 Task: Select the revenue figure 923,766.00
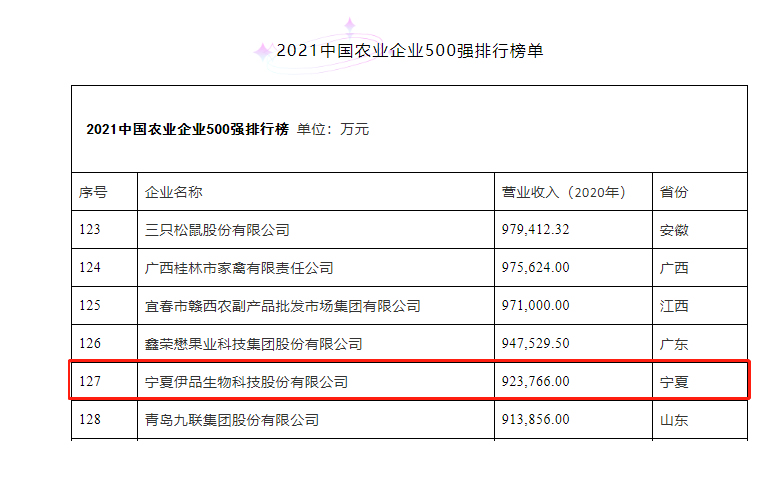535,382
